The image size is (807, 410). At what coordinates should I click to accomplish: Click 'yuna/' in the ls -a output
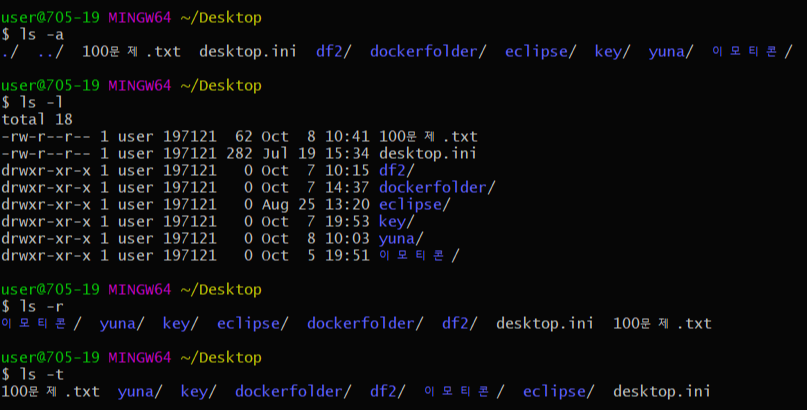coord(671,51)
